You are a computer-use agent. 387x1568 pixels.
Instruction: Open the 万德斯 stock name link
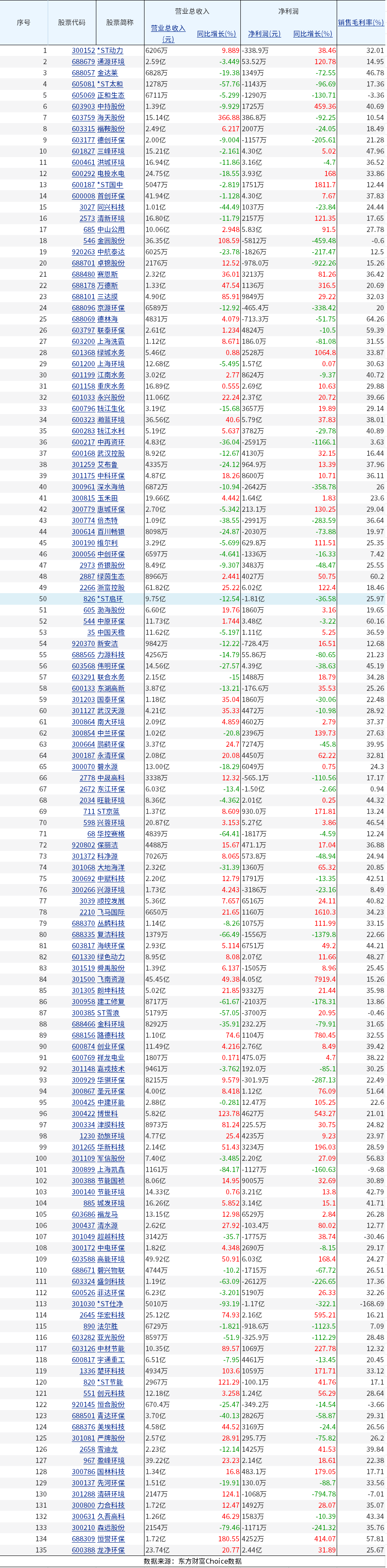(x=107, y=285)
